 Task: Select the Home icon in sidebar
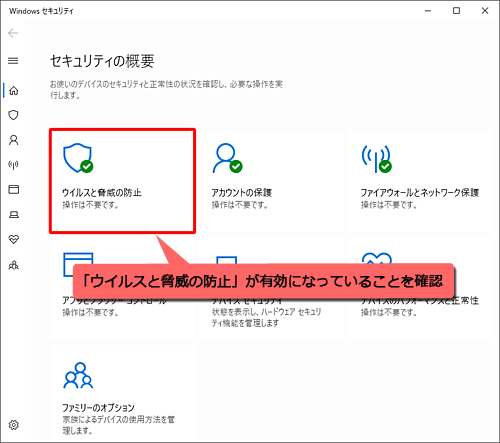(x=14, y=90)
